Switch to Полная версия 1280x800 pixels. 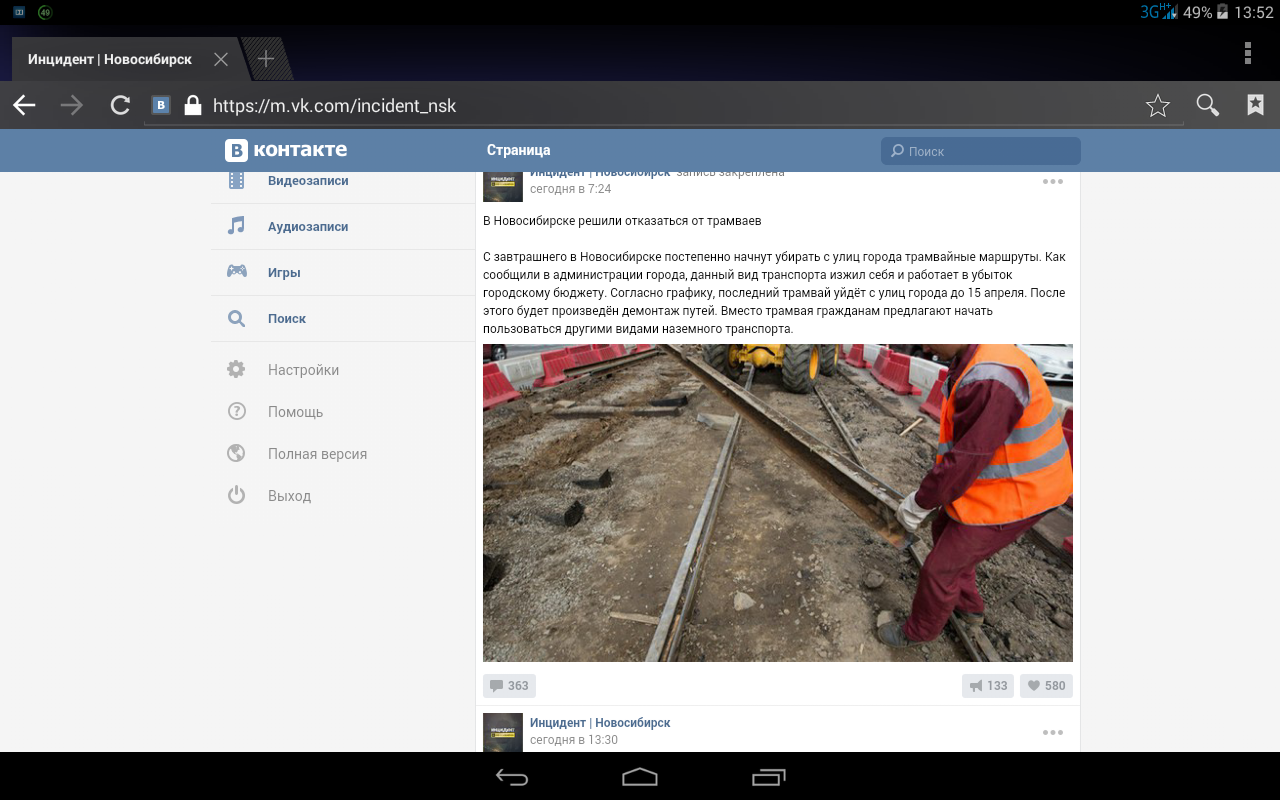(x=317, y=454)
